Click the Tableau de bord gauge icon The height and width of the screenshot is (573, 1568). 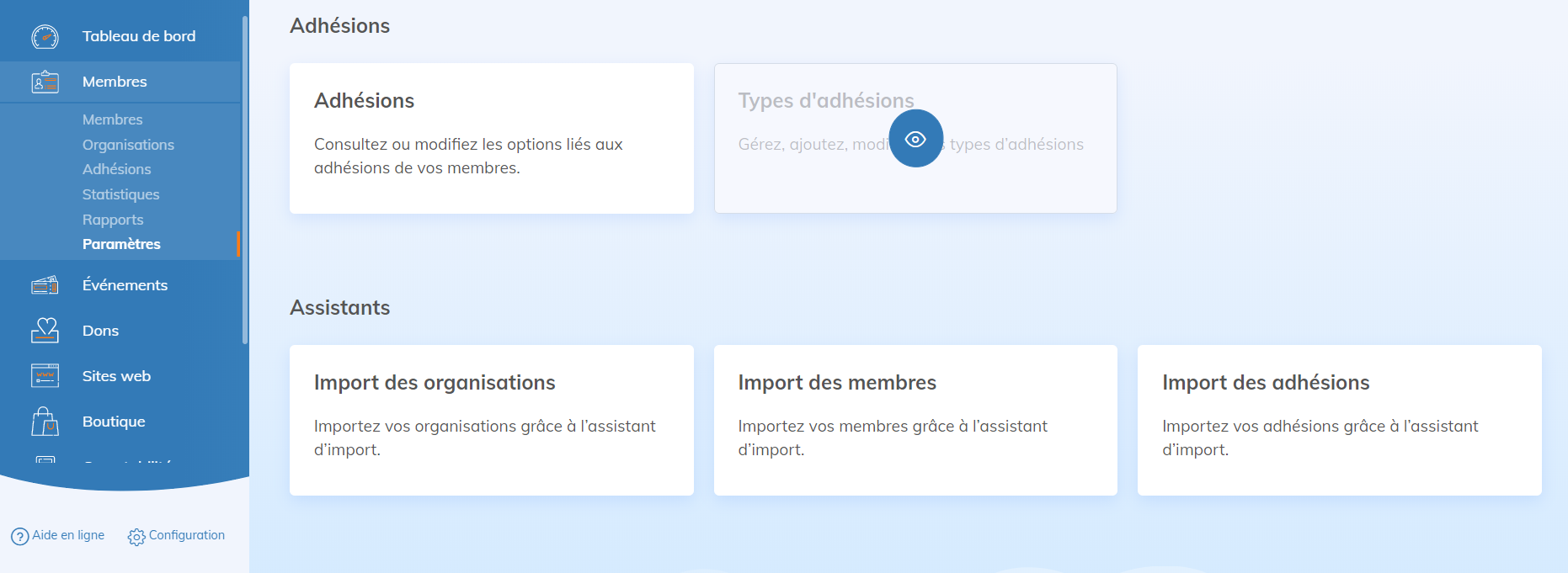[x=45, y=37]
